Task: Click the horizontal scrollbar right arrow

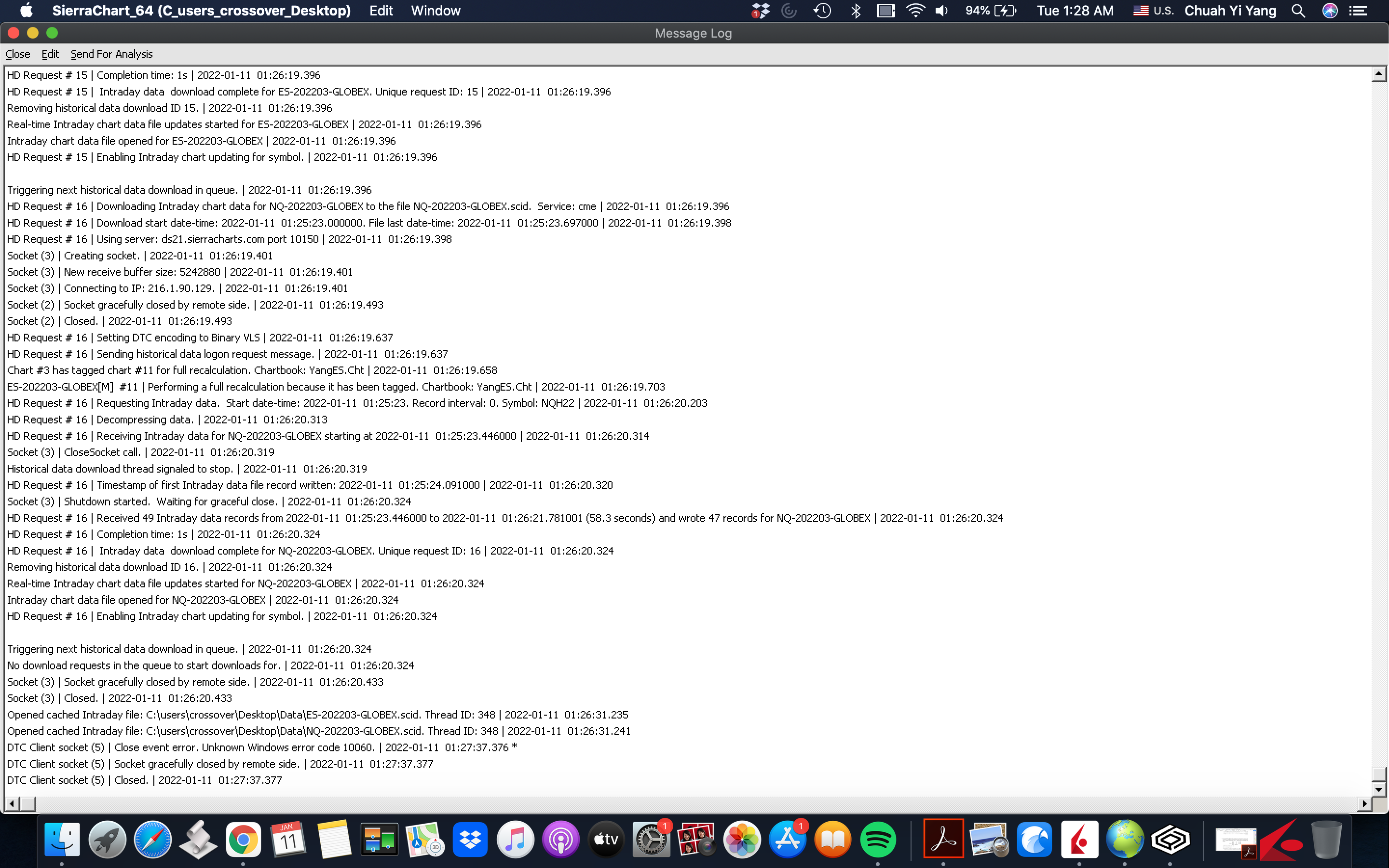Action: [x=1364, y=804]
